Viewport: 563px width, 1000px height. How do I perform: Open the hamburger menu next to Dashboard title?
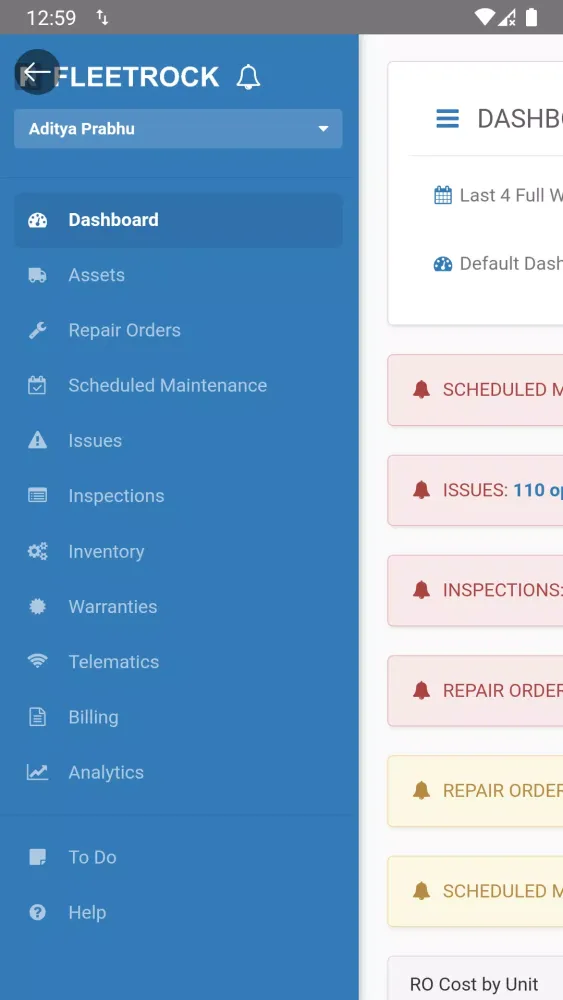tap(448, 119)
